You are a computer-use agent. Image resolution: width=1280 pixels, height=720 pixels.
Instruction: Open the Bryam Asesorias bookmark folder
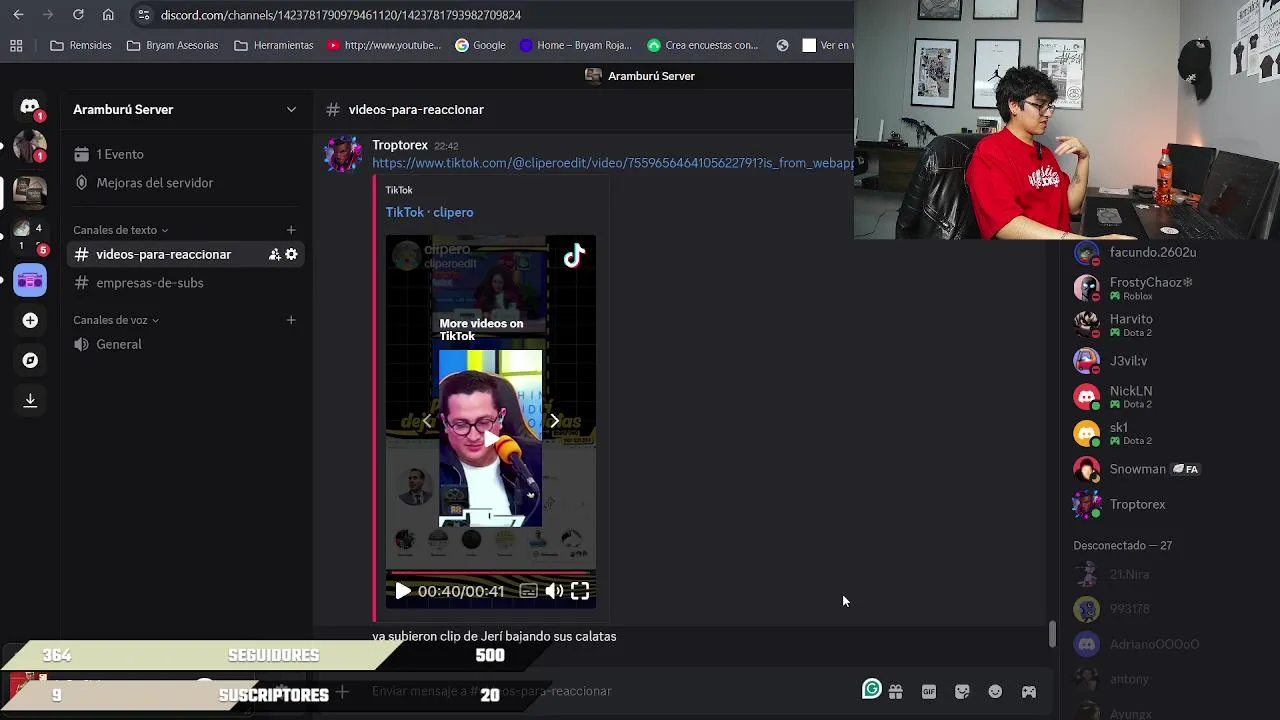[172, 45]
